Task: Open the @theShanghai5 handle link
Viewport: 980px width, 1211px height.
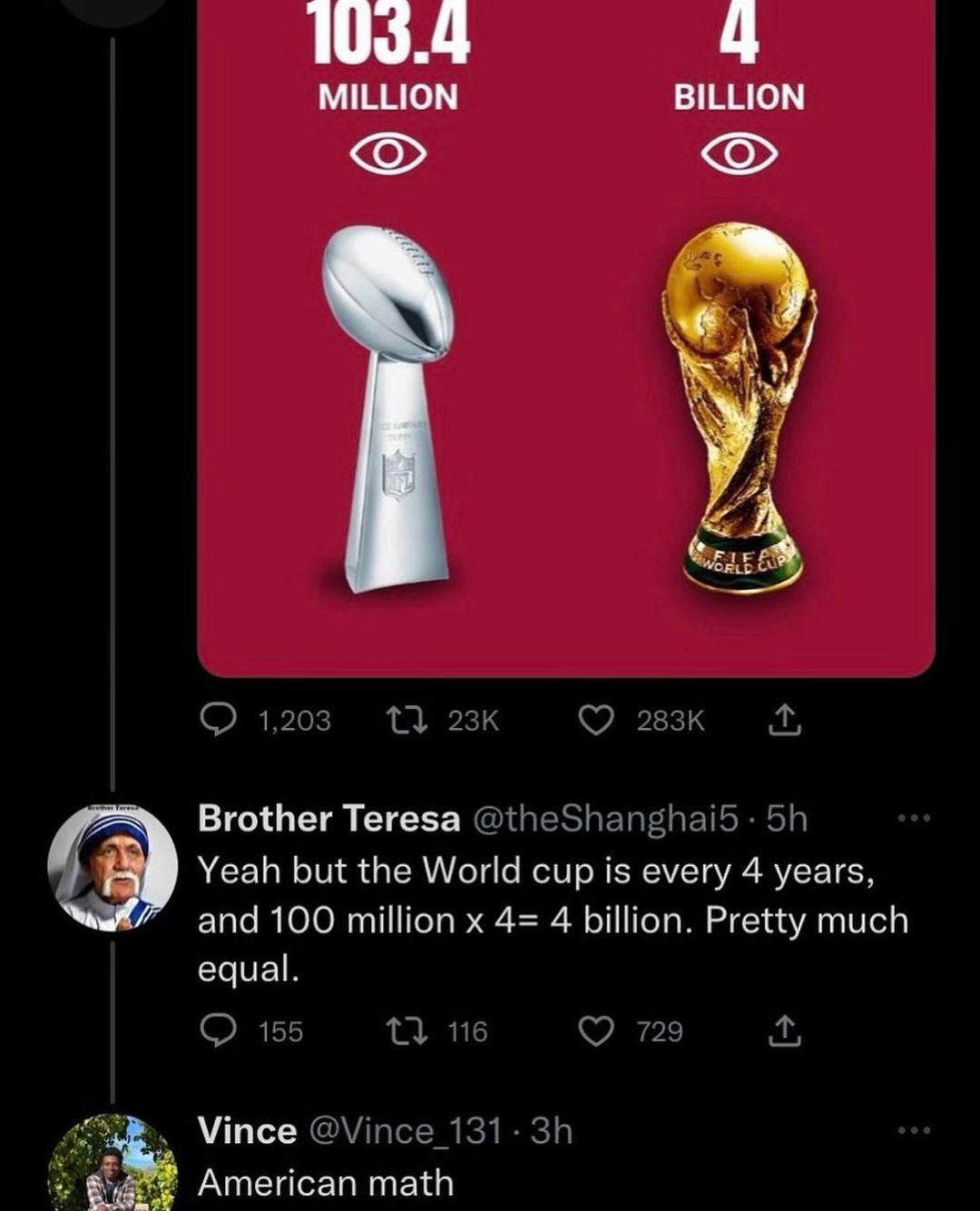Action: pos(605,819)
